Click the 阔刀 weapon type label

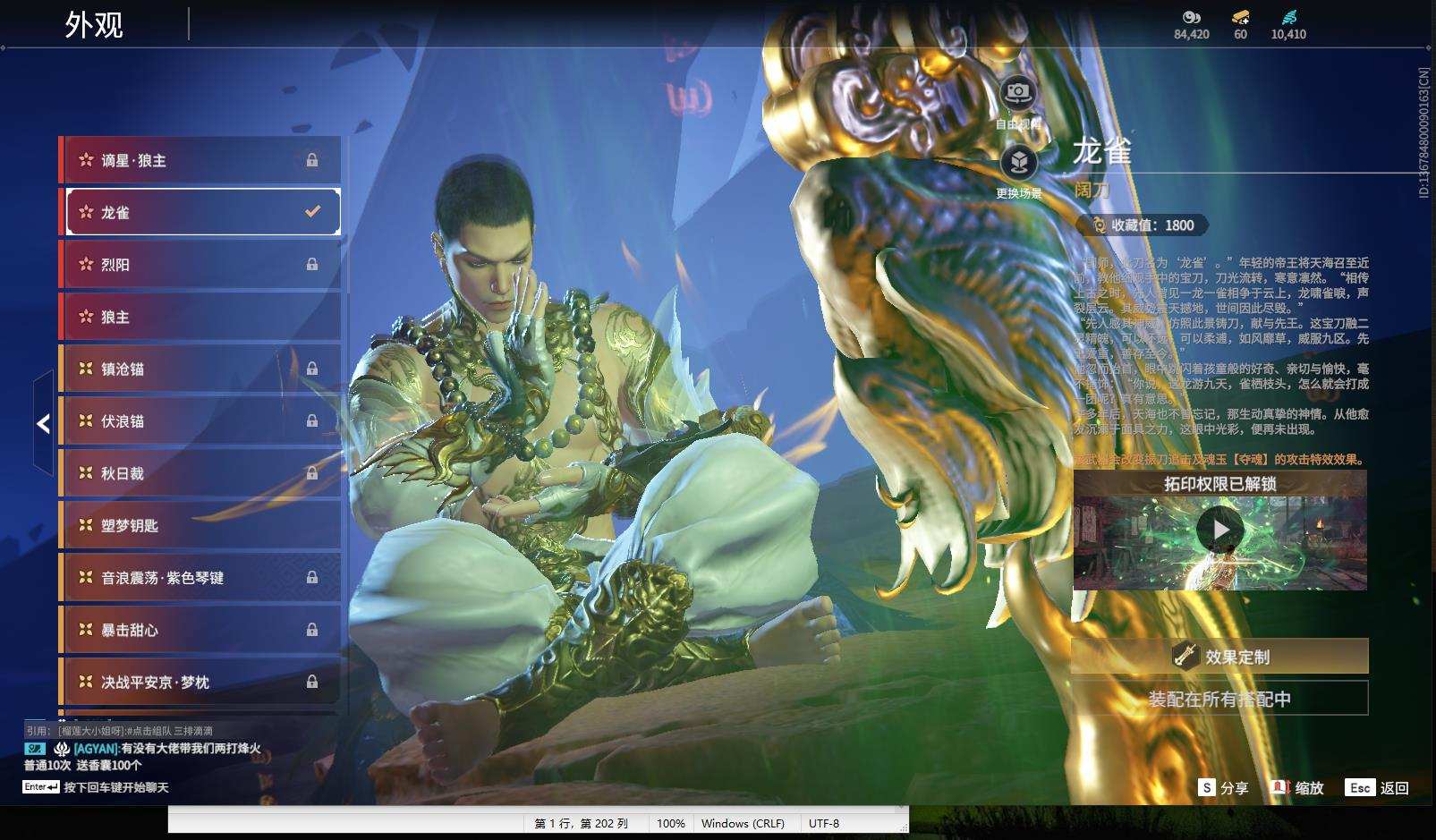click(x=1092, y=190)
